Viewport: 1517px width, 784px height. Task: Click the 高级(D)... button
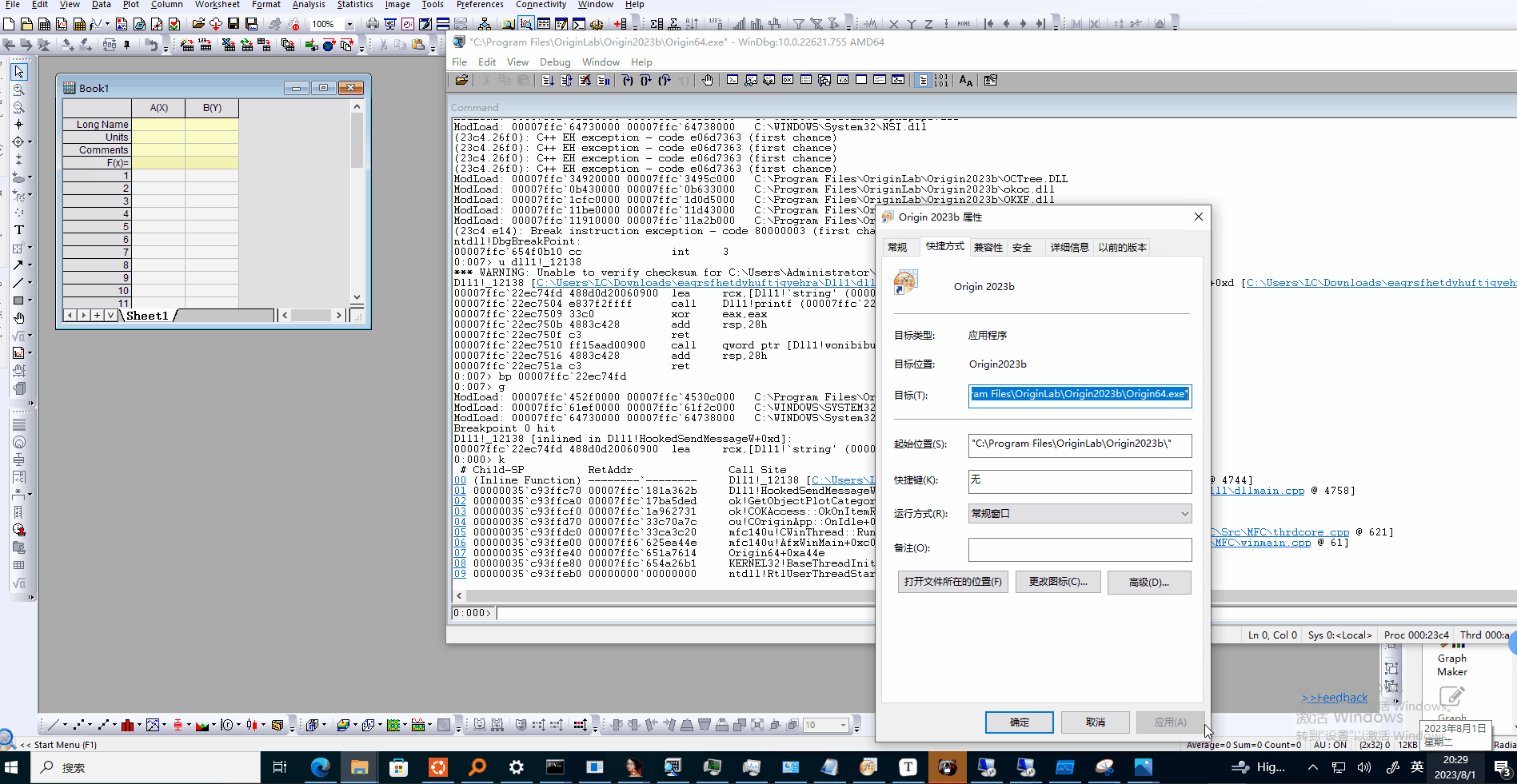coord(1149,582)
